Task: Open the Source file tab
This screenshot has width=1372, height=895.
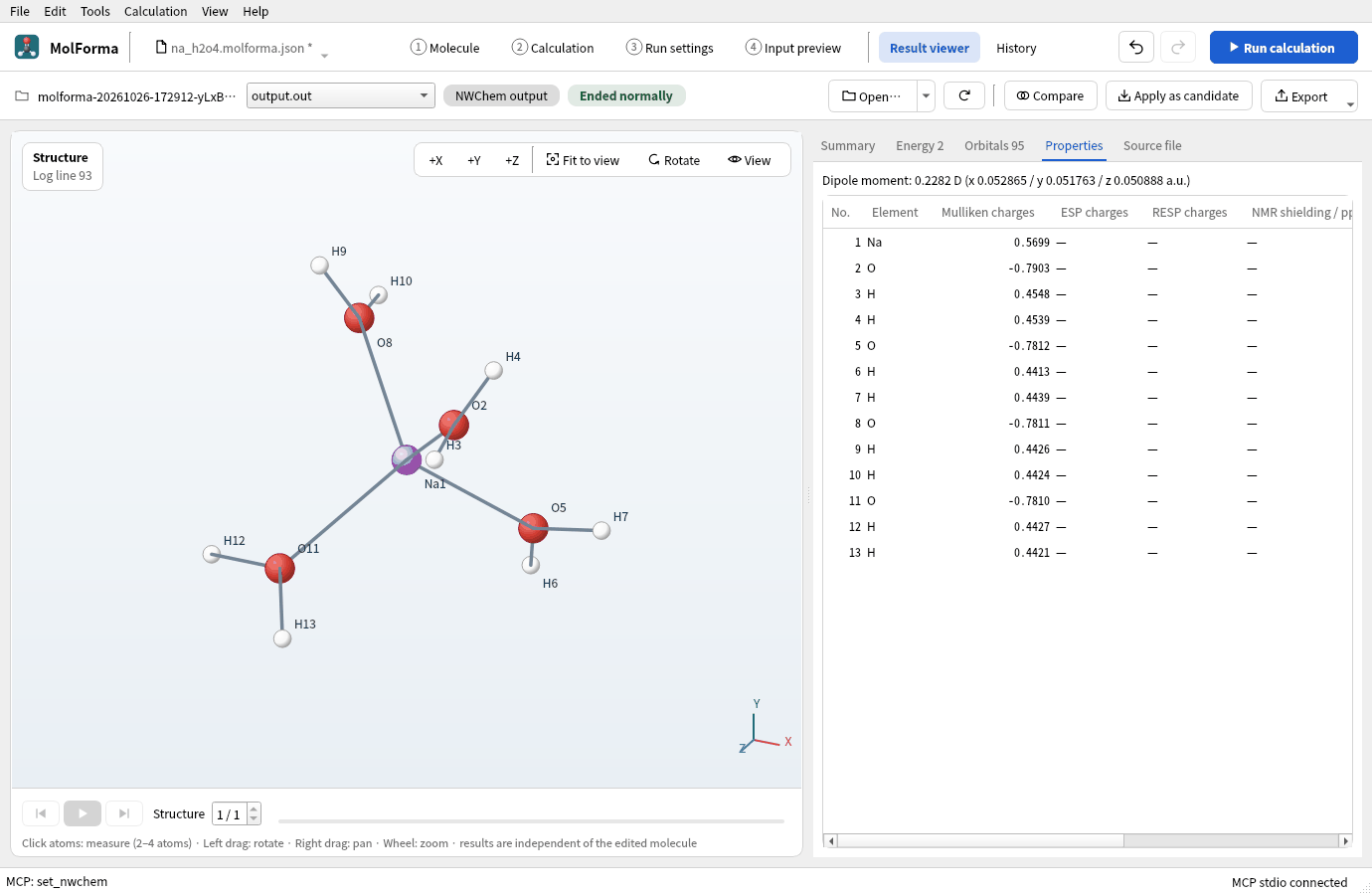Action: pos(1152,145)
